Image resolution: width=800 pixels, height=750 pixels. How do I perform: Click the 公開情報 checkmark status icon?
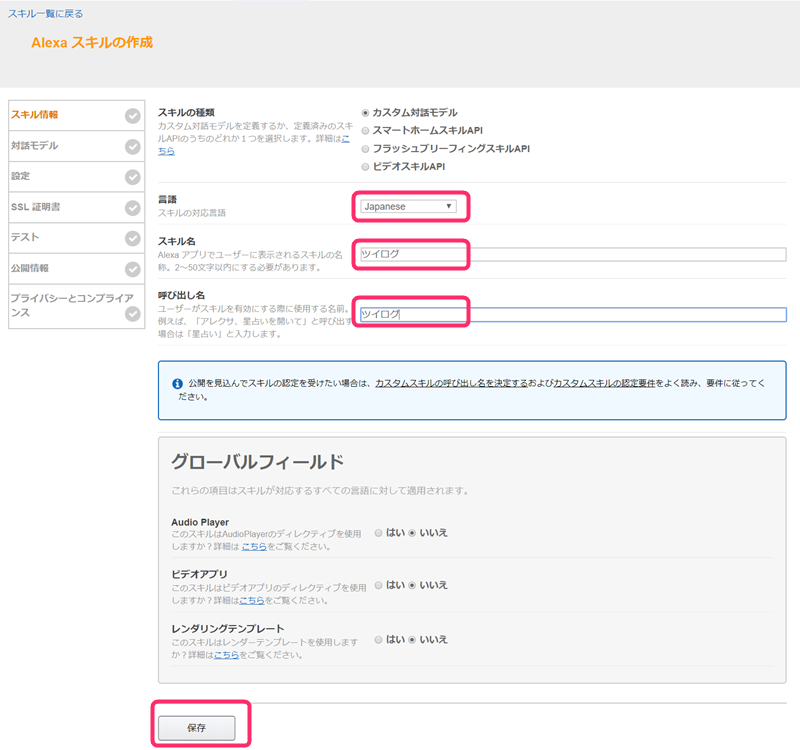(x=133, y=269)
